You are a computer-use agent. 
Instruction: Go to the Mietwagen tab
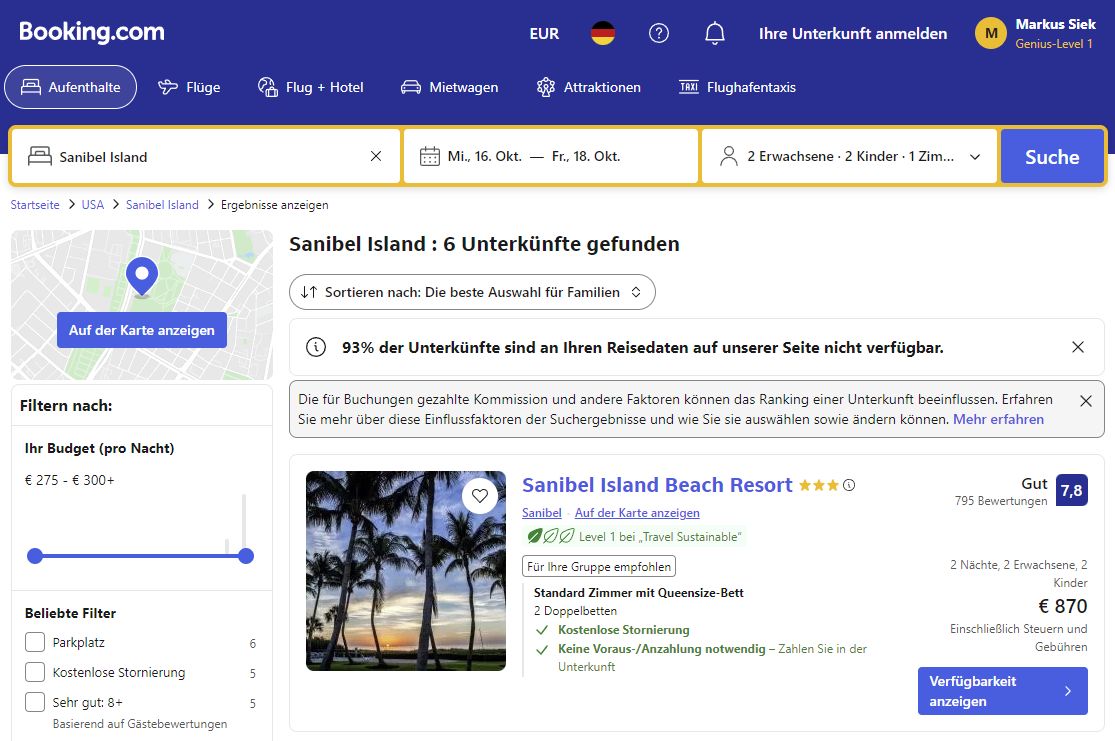[449, 87]
